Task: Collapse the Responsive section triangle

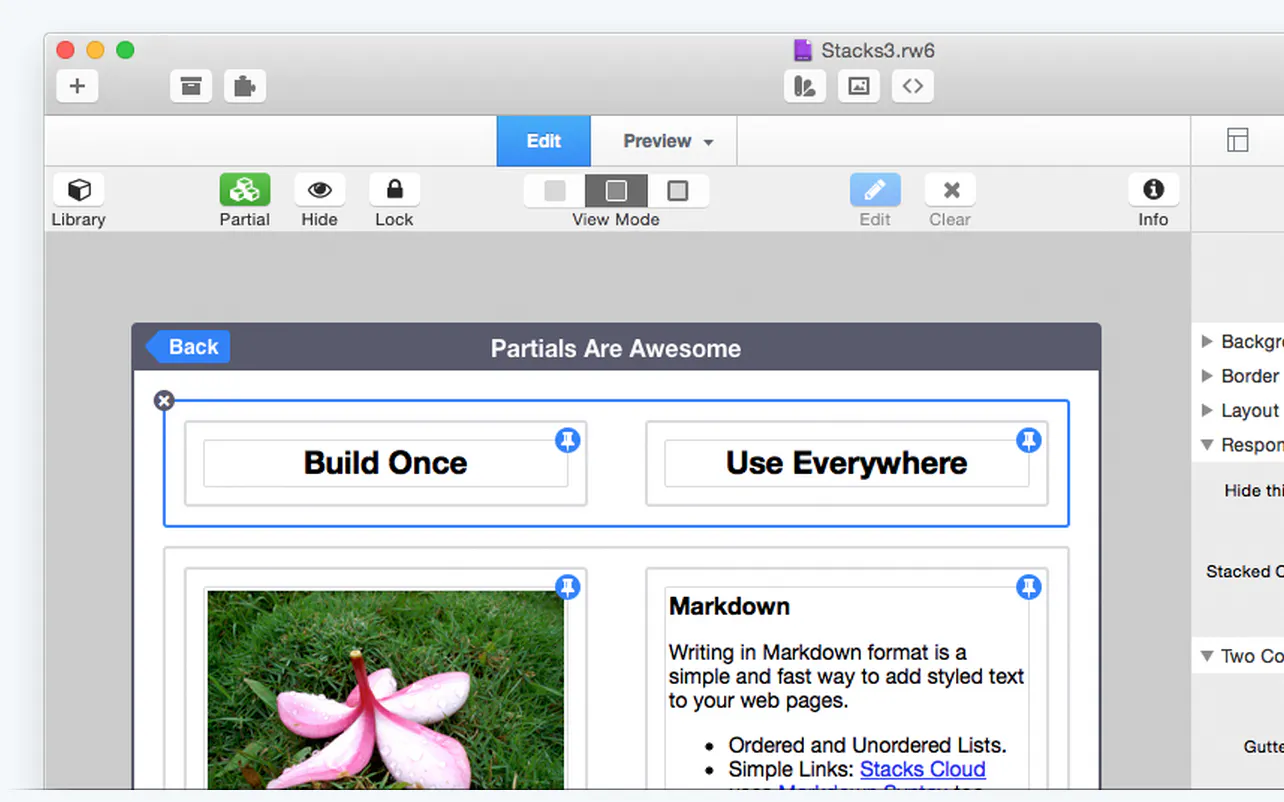Action: pyautogui.click(x=1207, y=445)
